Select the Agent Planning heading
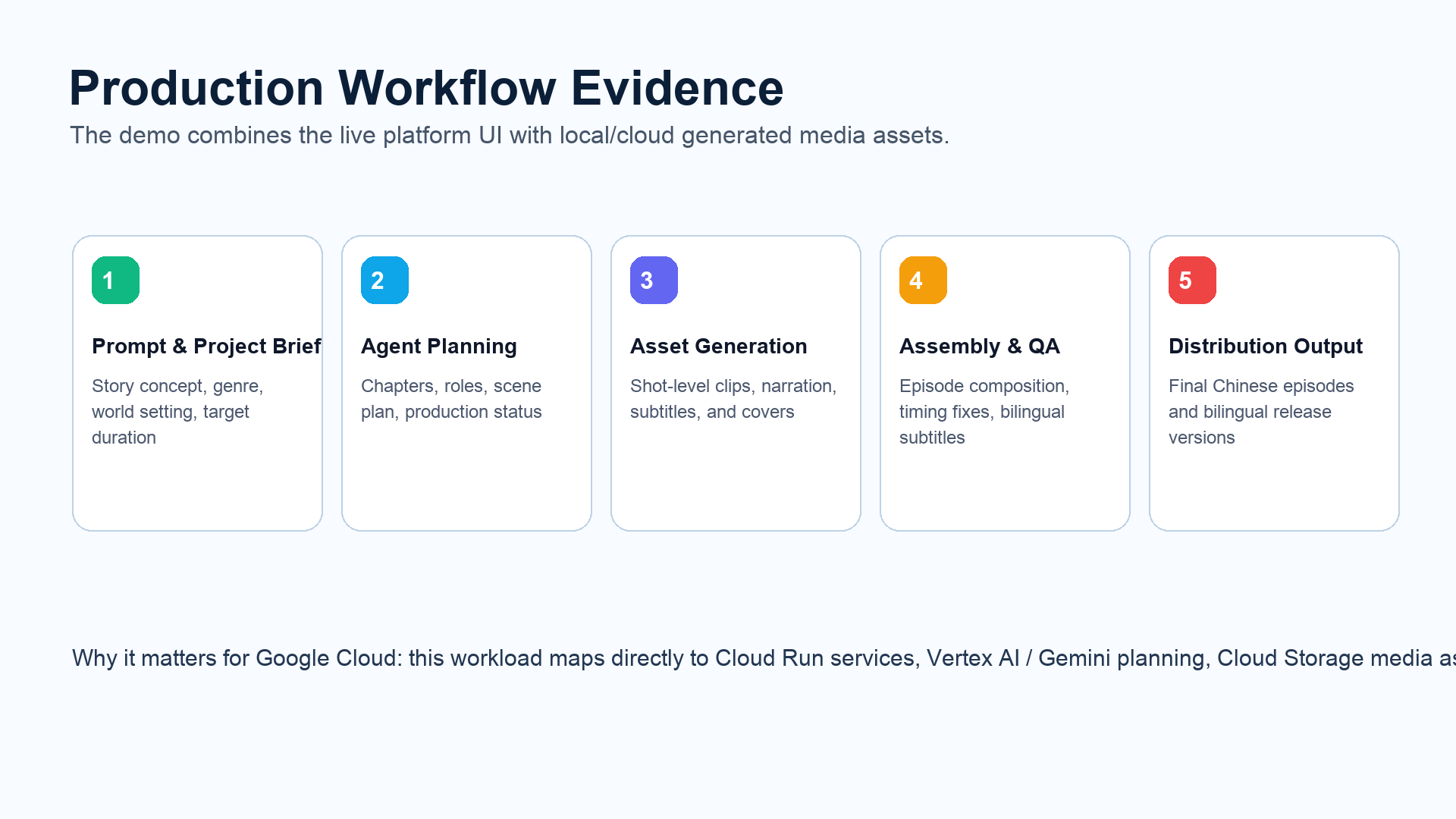The image size is (1456, 819). (438, 346)
